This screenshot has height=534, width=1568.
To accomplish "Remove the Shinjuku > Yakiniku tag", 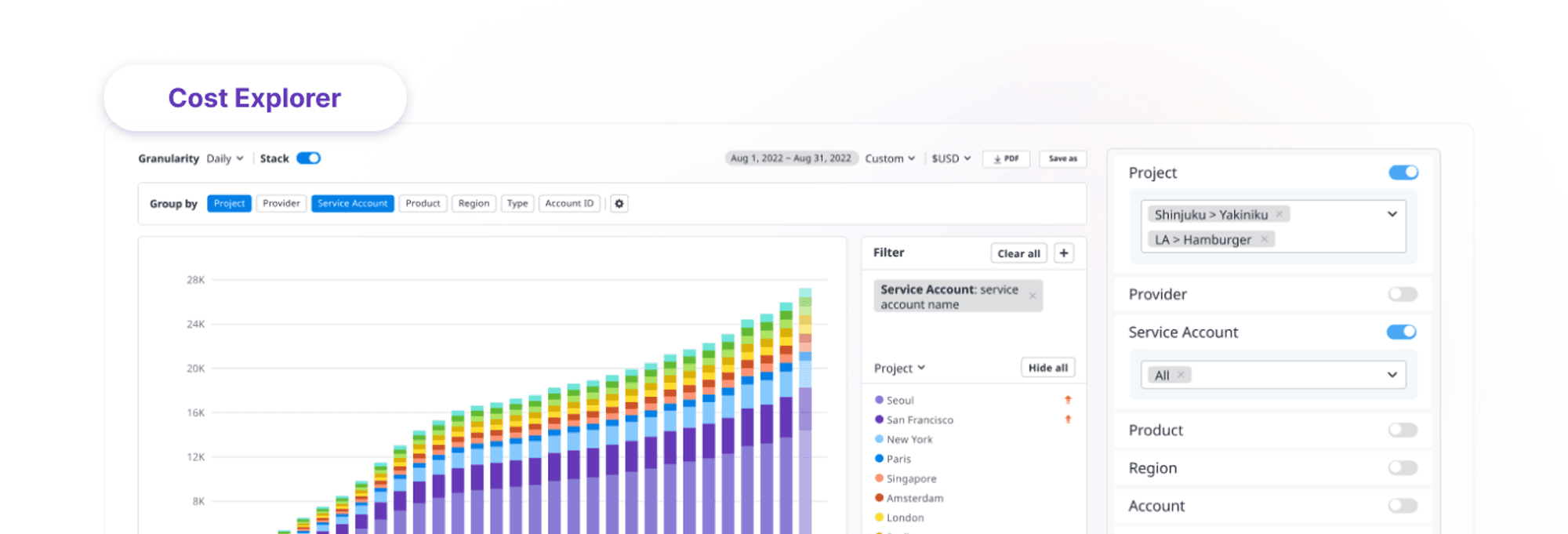I will tap(1279, 214).
